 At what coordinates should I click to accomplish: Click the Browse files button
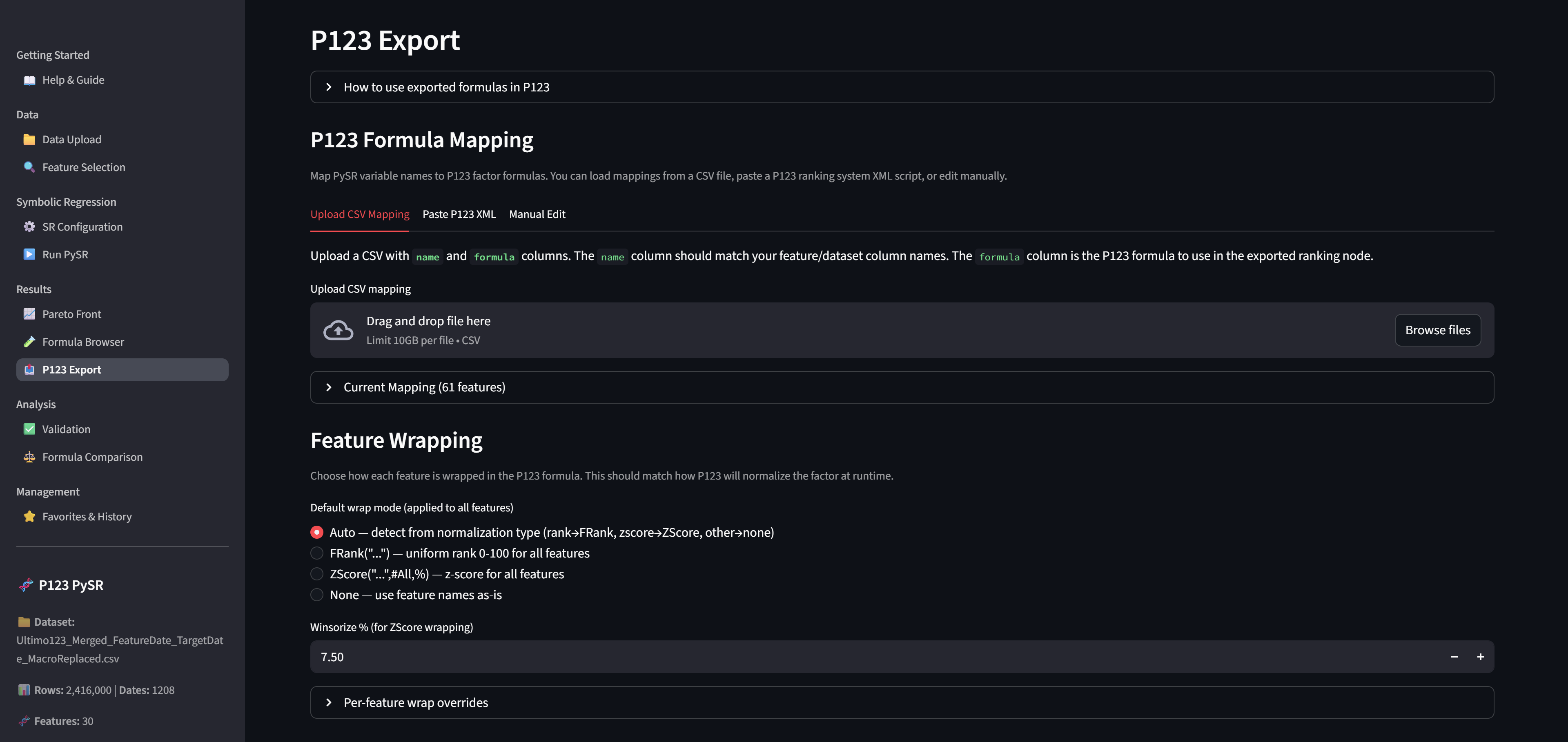(1437, 330)
